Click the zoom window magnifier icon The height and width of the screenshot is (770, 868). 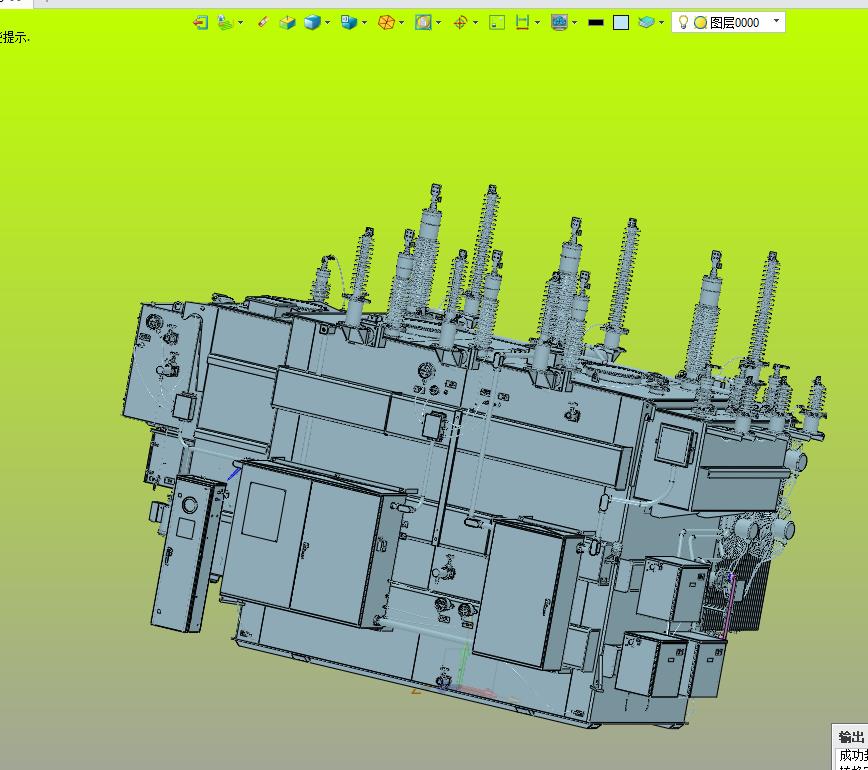[x=423, y=23]
